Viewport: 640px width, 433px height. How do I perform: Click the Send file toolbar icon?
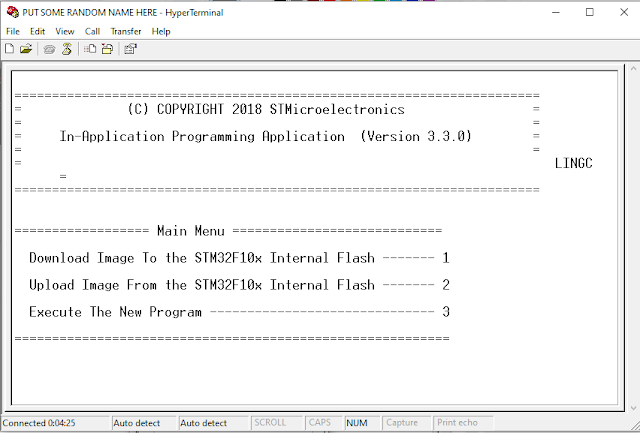point(90,49)
